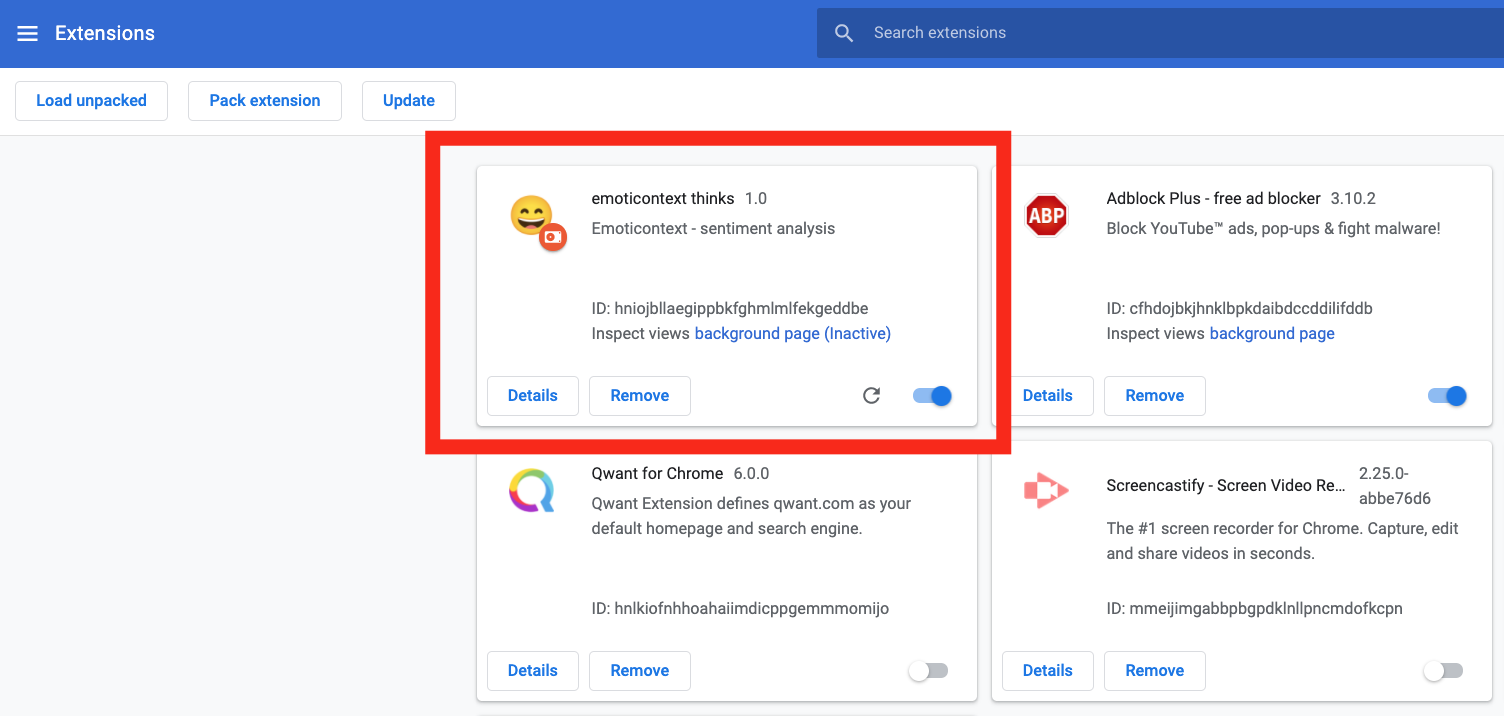
Task: Click the Qwant Extension default homepage description
Action: click(751, 516)
